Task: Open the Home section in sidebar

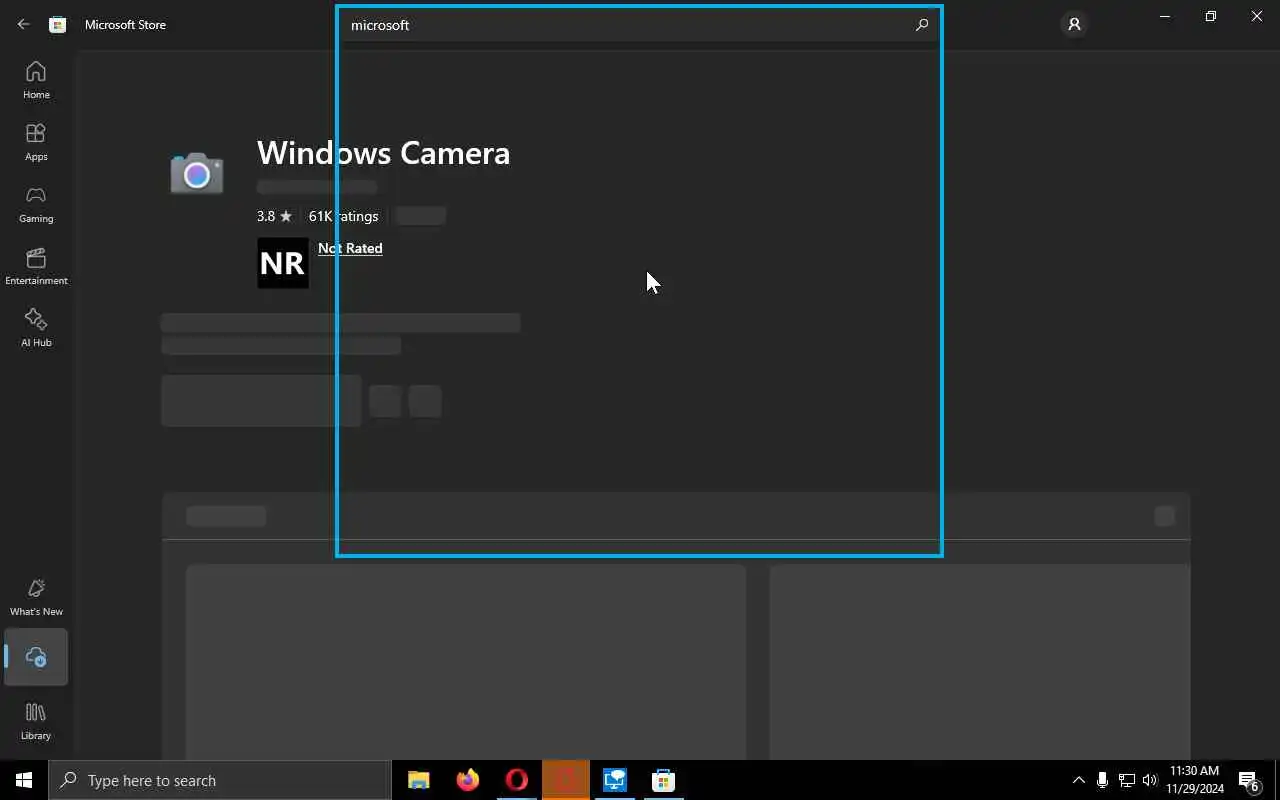Action: [36, 80]
